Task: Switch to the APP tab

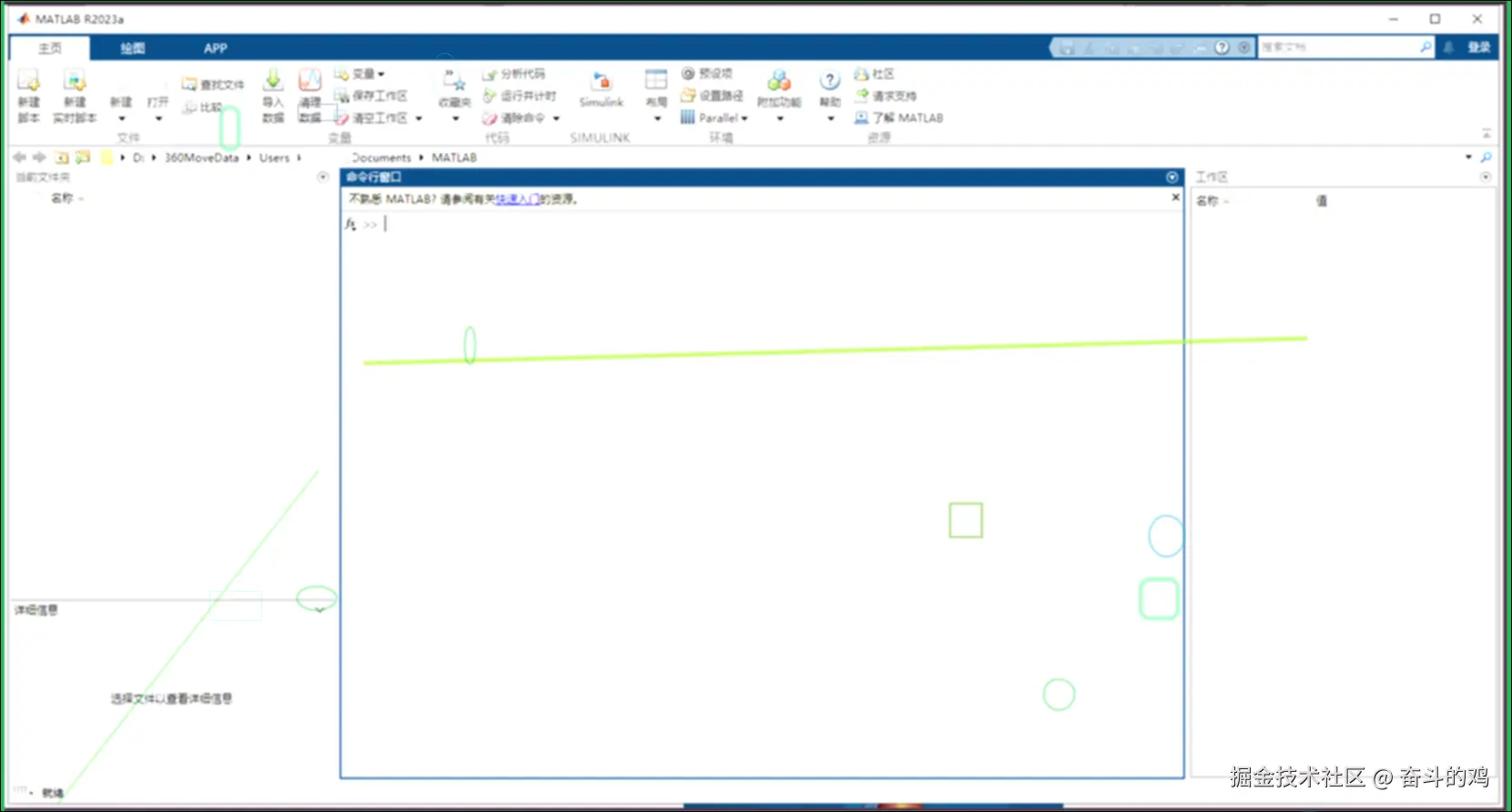Action: tap(216, 48)
